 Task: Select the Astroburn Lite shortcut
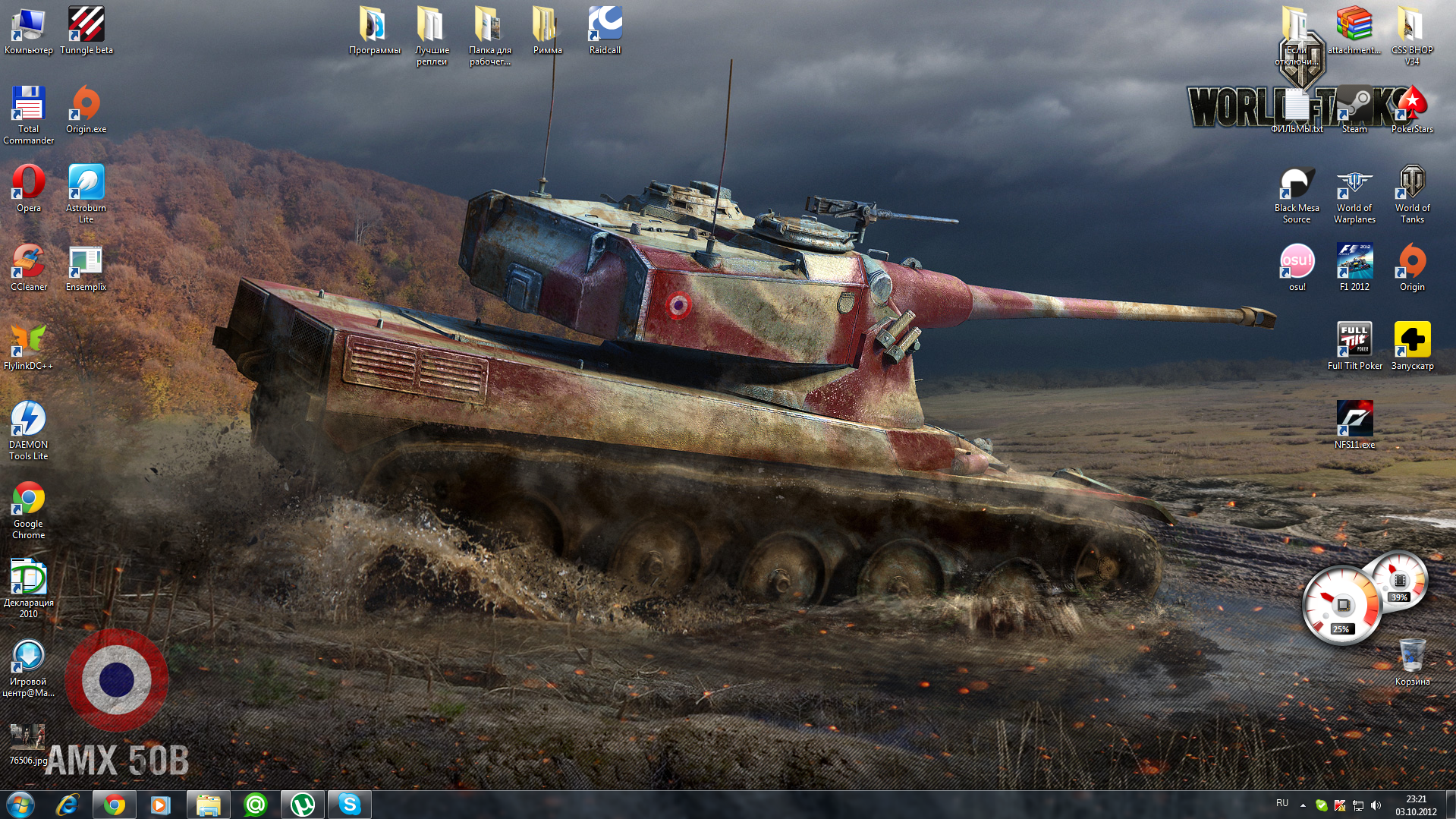[86, 194]
